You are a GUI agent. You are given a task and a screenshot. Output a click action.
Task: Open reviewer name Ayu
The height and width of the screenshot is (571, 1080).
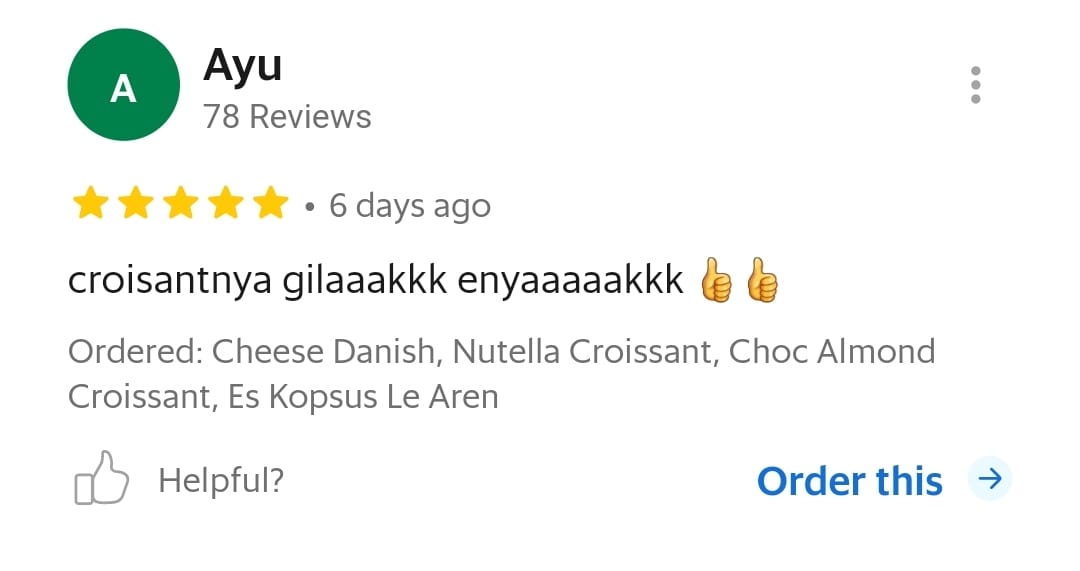point(242,66)
